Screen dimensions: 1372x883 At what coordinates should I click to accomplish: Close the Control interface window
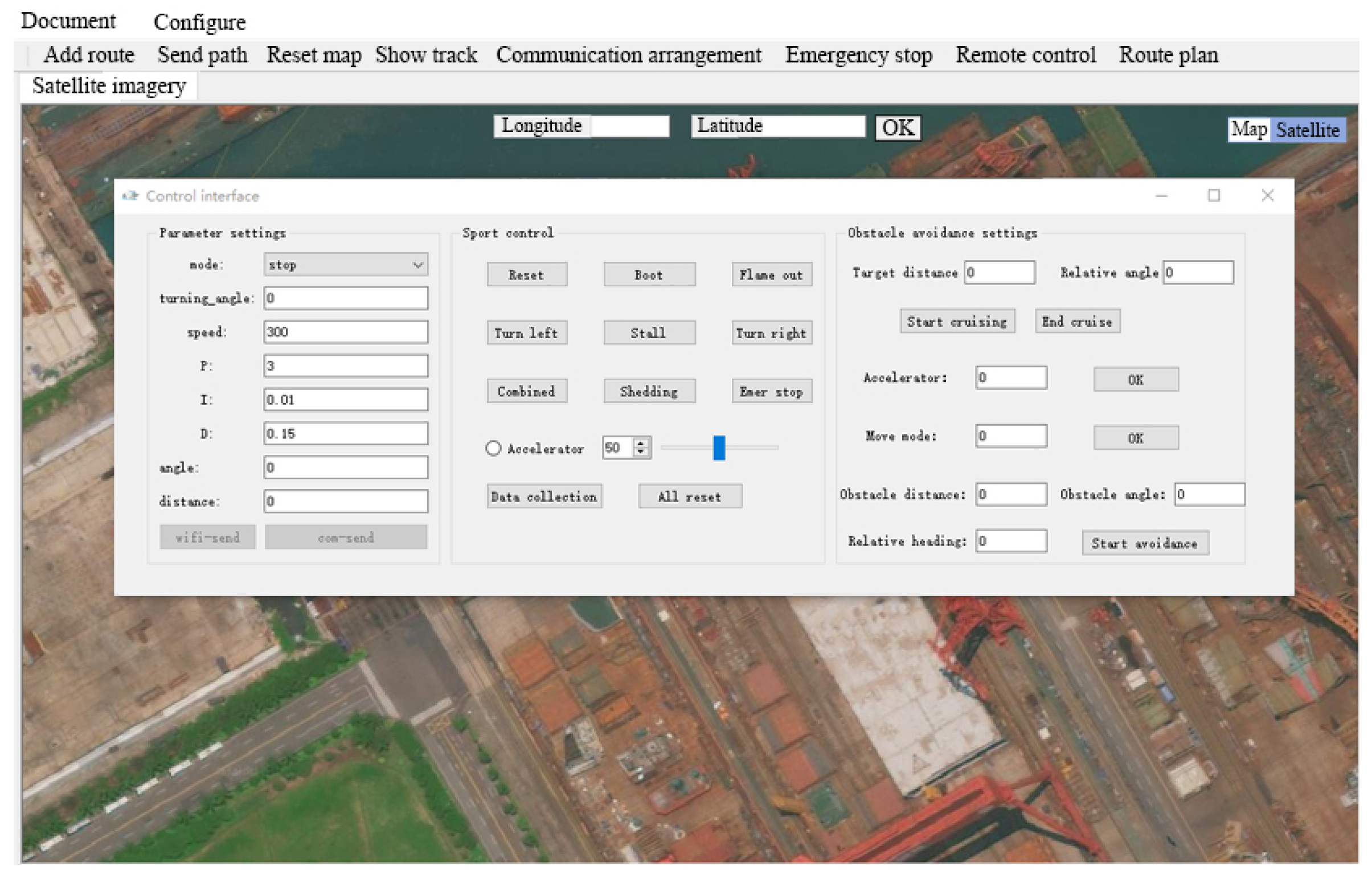tap(1267, 196)
